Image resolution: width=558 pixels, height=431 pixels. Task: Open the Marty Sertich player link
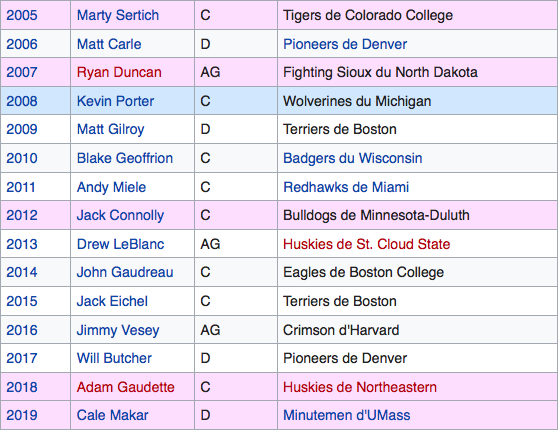click(x=118, y=16)
